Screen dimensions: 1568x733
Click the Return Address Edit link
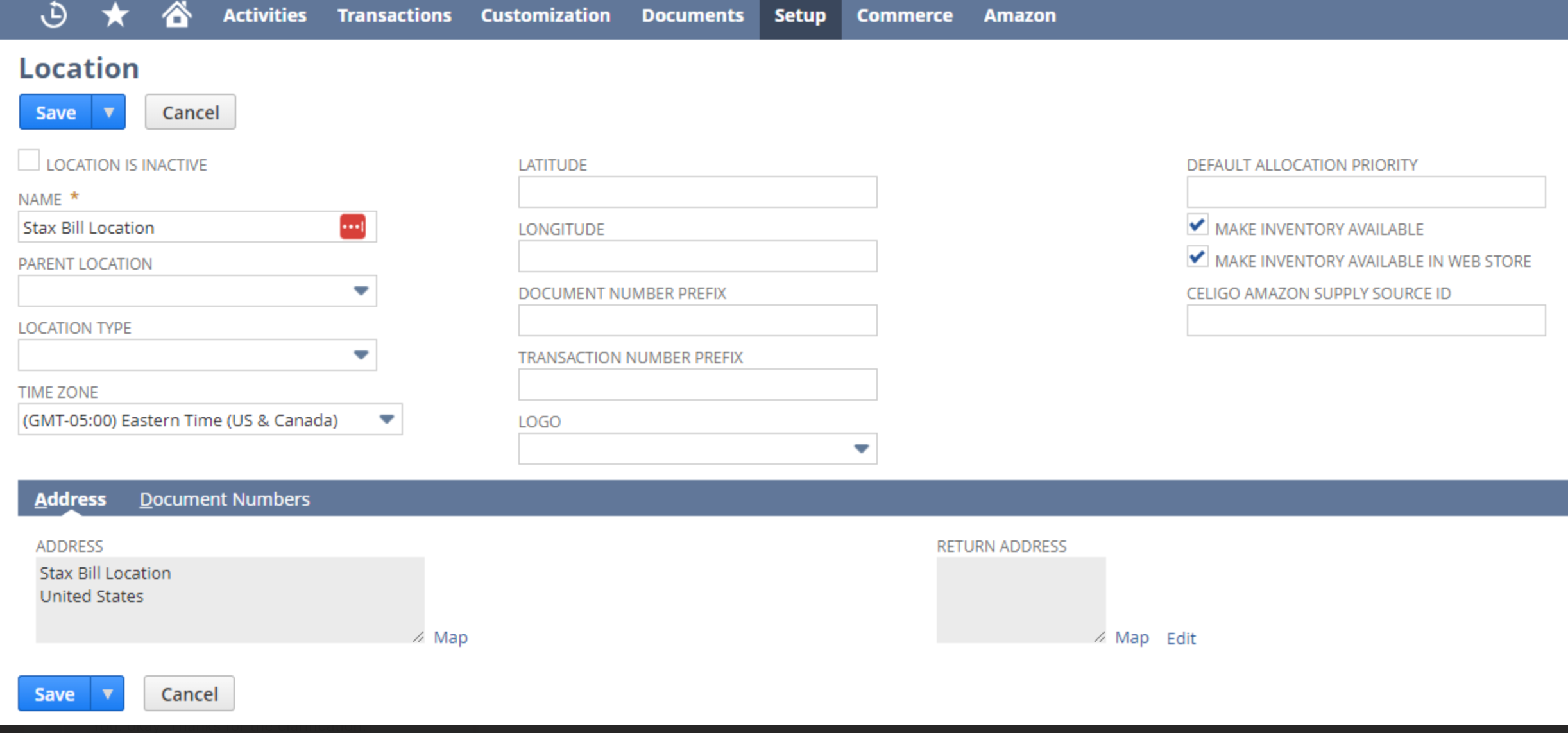[1181, 638]
